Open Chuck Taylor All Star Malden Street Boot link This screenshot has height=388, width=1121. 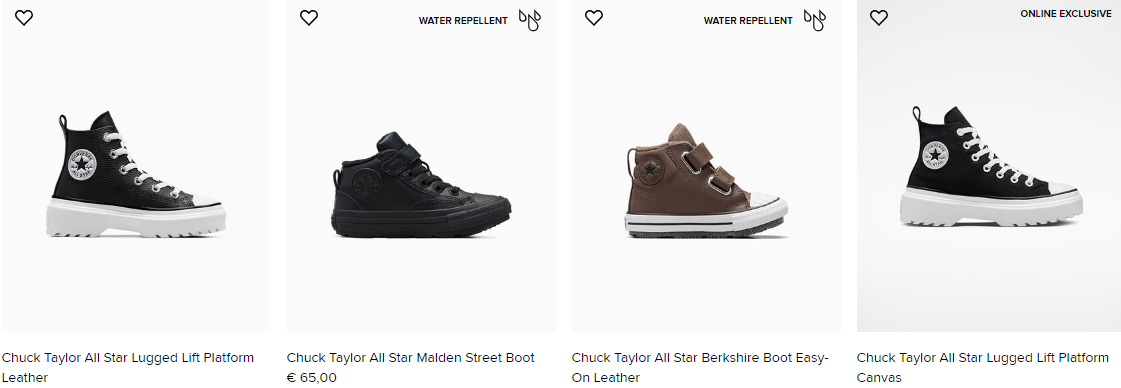(410, 357)
